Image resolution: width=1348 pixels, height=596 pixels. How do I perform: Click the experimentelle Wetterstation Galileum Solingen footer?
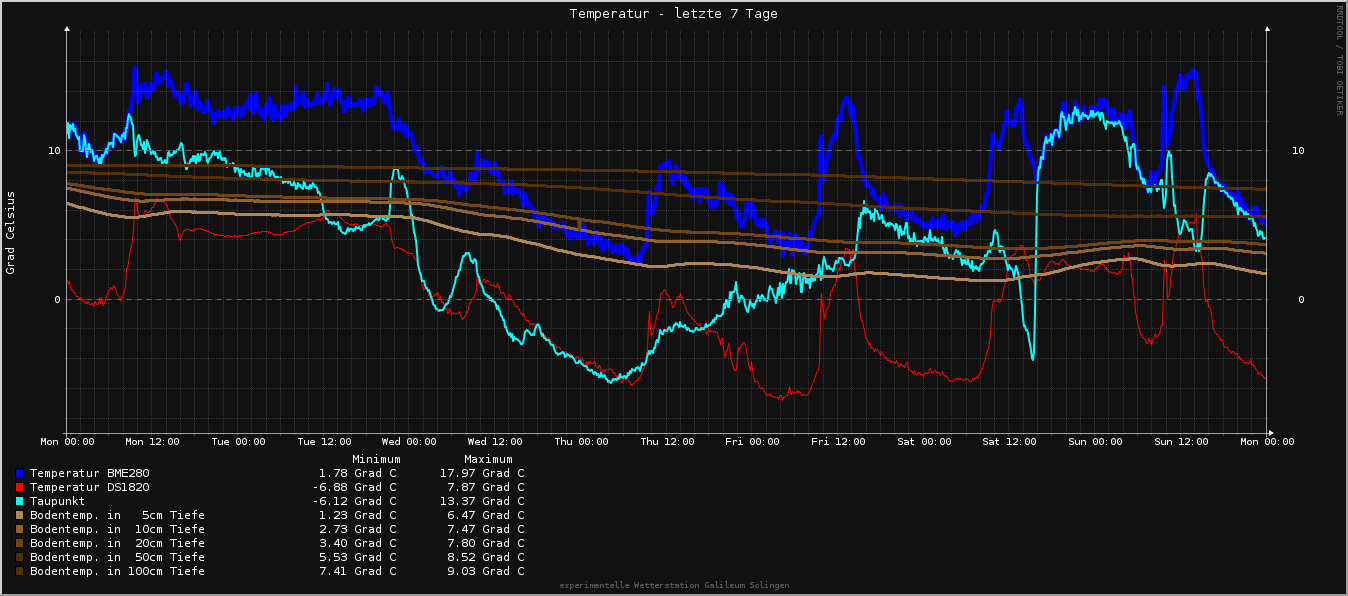pyautogui.click(x=674, y=585)
